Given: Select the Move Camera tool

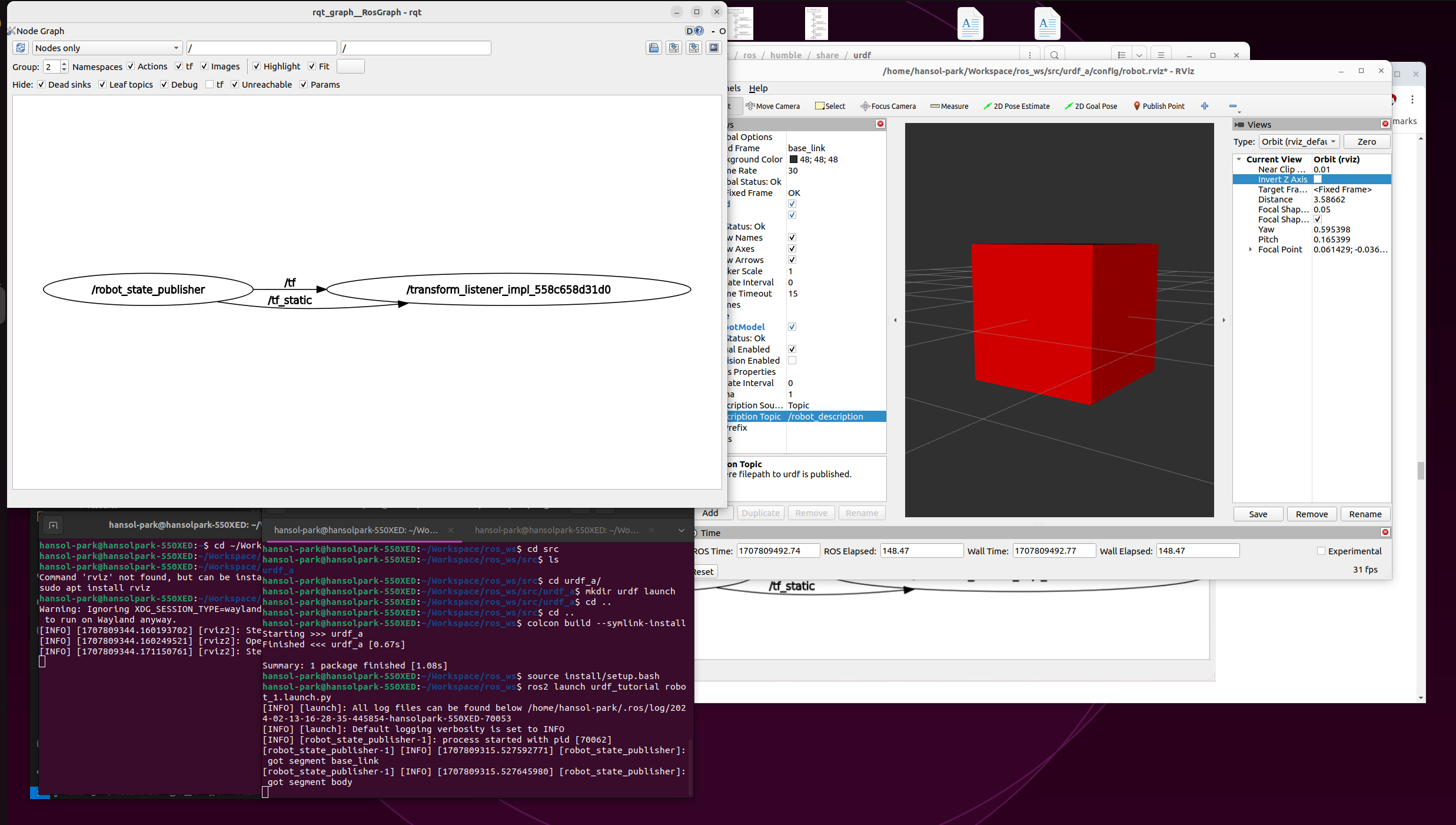Looking at the screenshot, I should click(773, 106).
